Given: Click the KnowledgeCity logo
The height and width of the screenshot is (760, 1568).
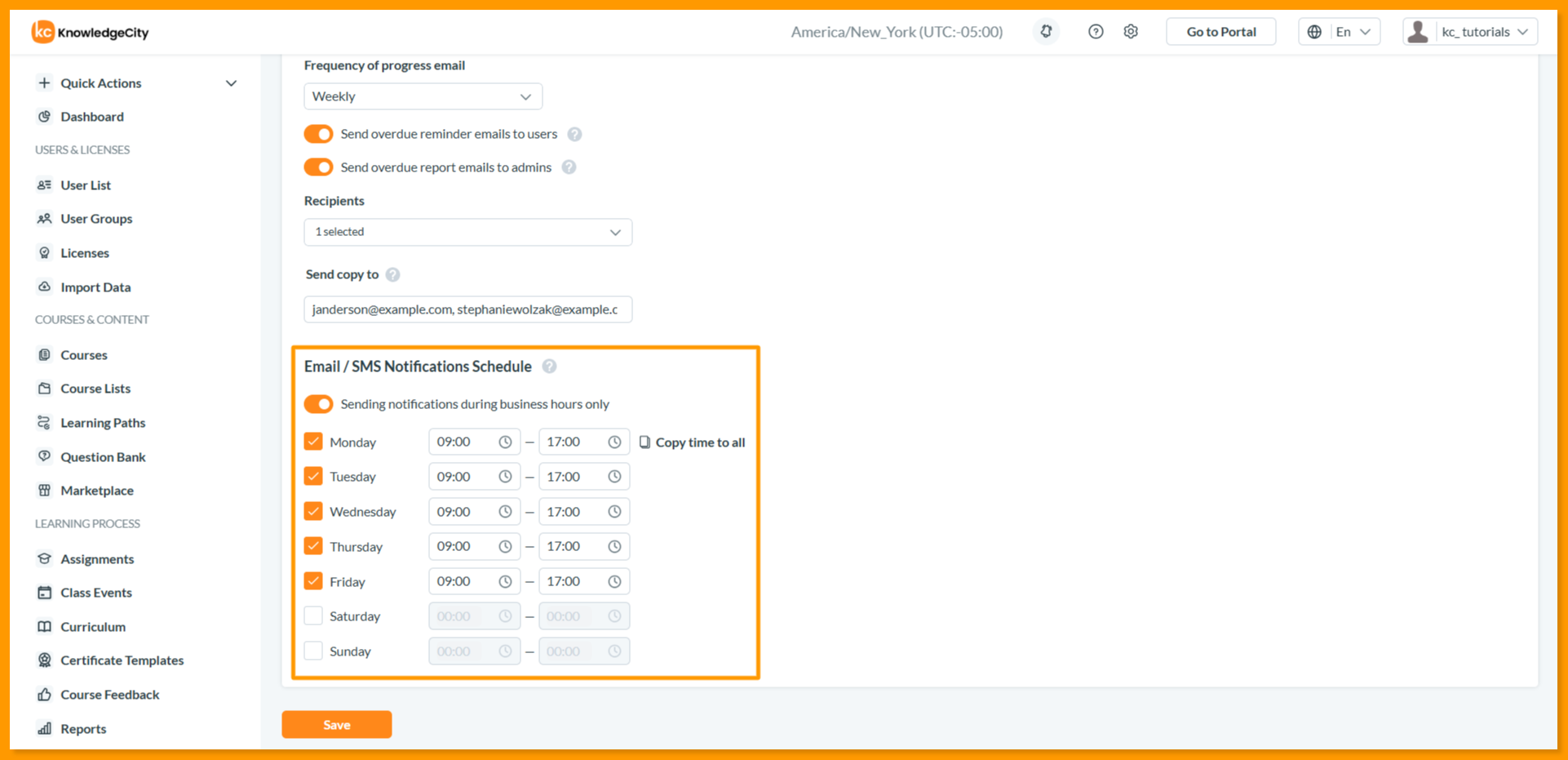Looking at the screenshot, I should click(91, 32).
